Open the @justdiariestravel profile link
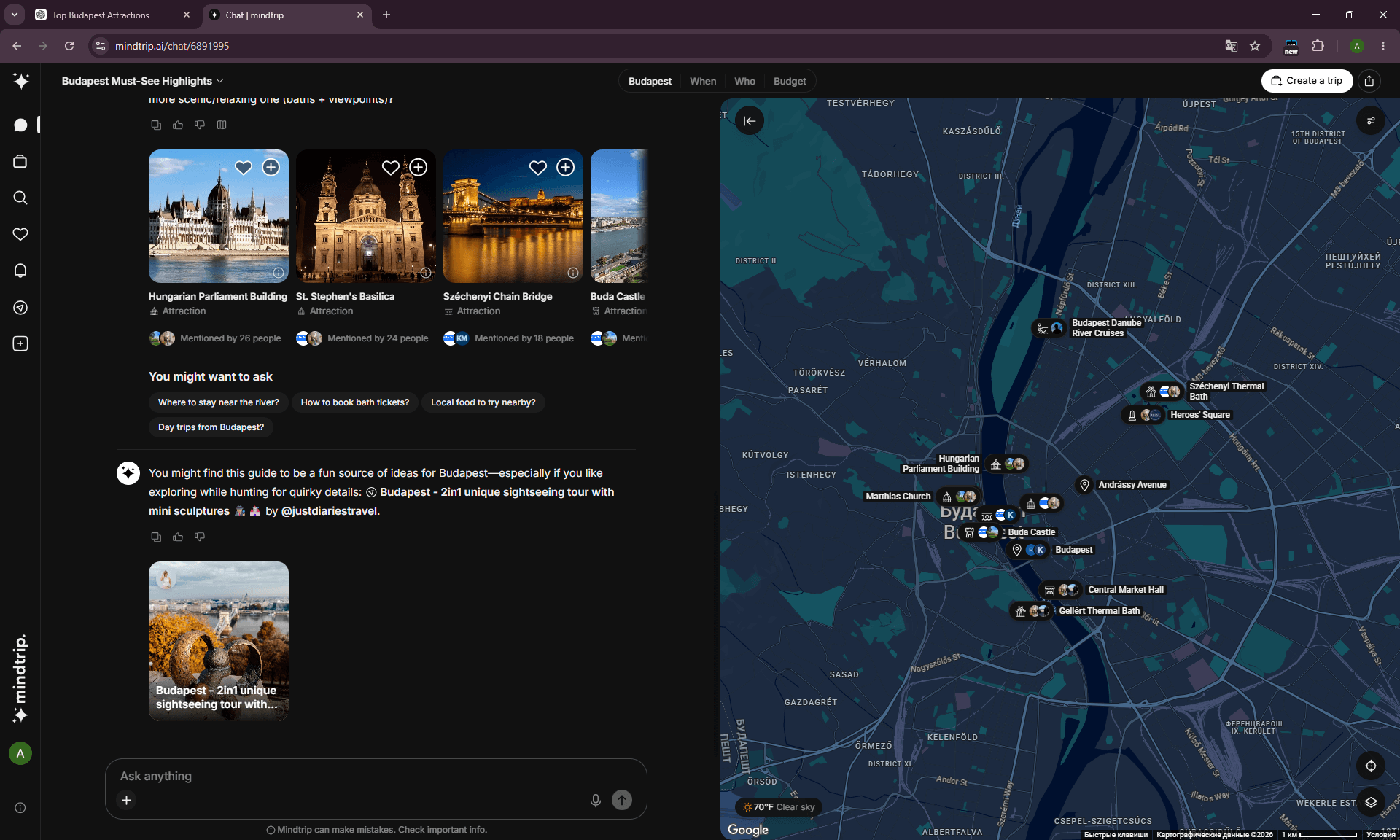Screen dimensions: 1400x840 [x=329, y=511]
